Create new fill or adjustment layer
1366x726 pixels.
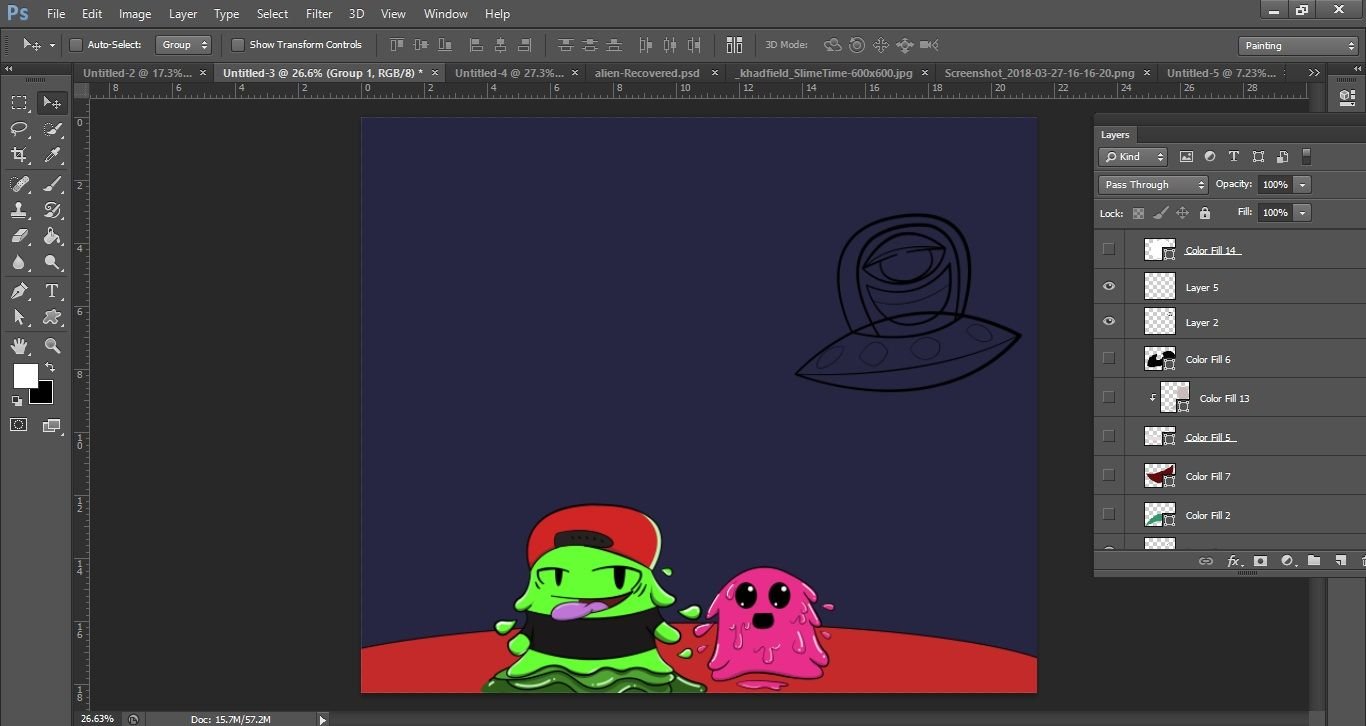tap(1287, 561)
